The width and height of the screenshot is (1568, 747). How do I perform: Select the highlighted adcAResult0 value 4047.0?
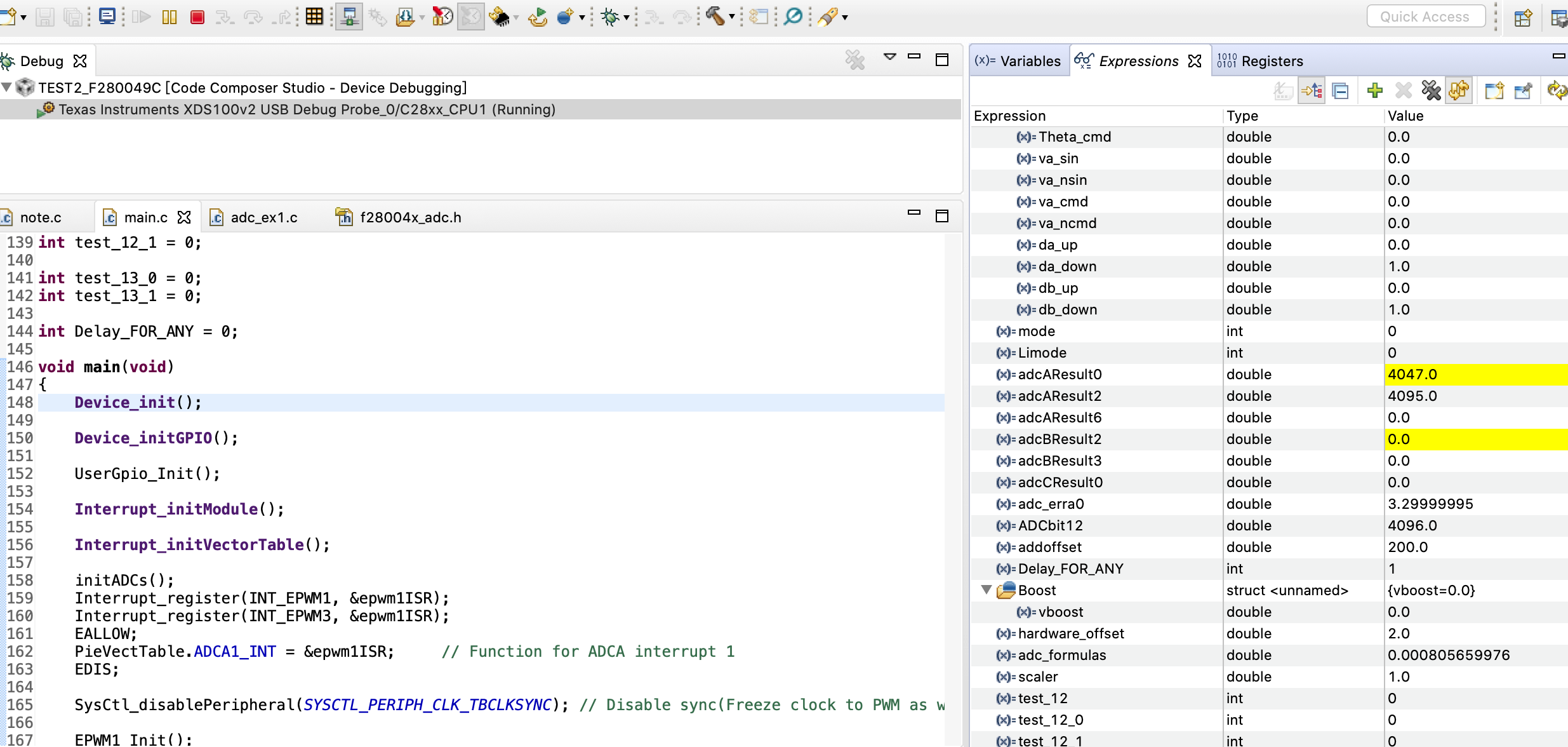coord(1412,374)
